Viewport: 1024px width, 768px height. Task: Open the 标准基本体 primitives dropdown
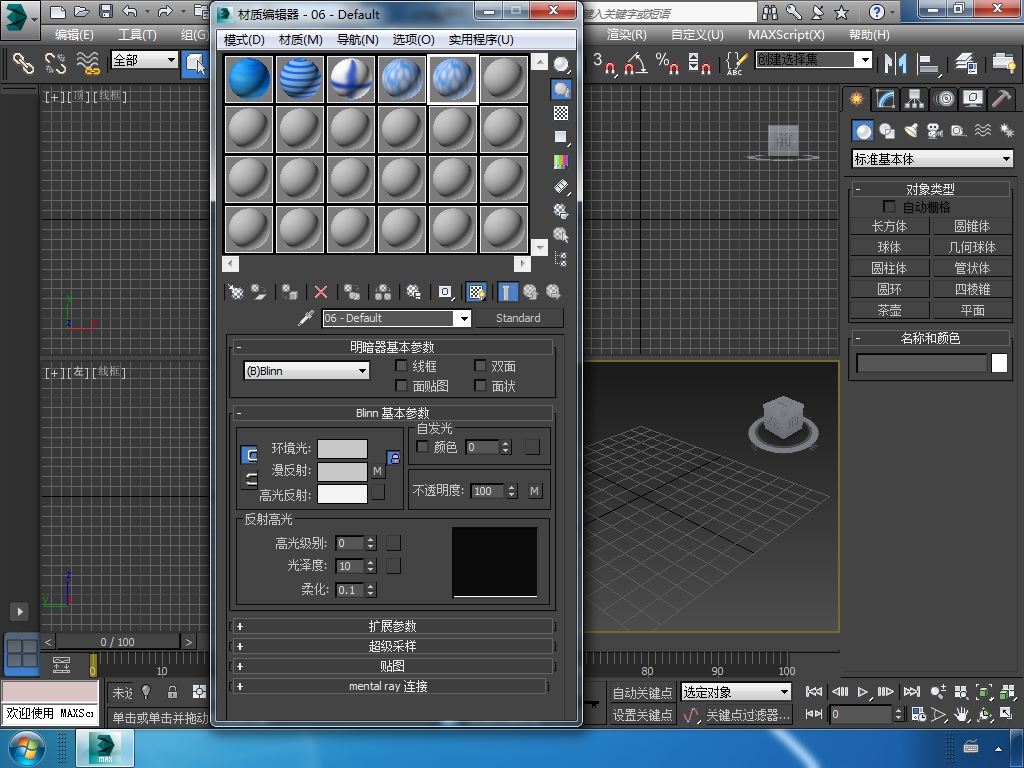pyautogui.click(x=932, y=159)
